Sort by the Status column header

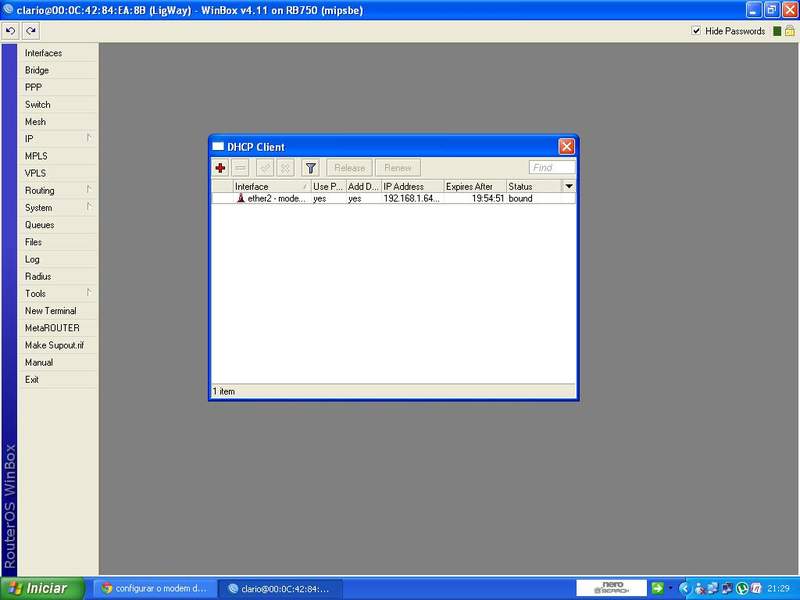tap(534, 187)
